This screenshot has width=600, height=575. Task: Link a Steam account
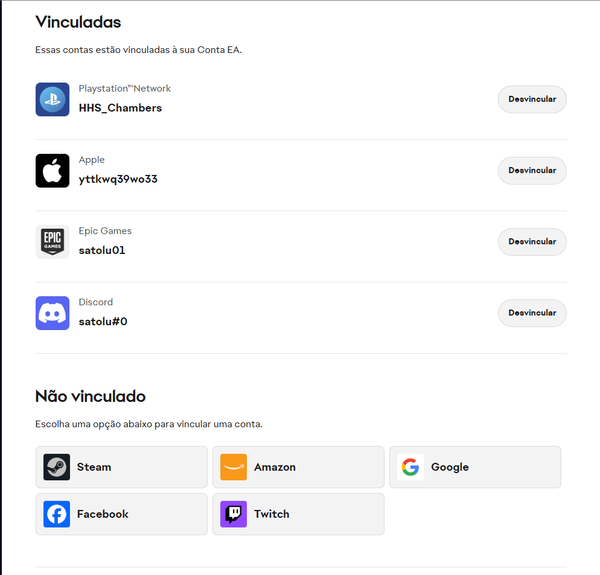[121, 467]
